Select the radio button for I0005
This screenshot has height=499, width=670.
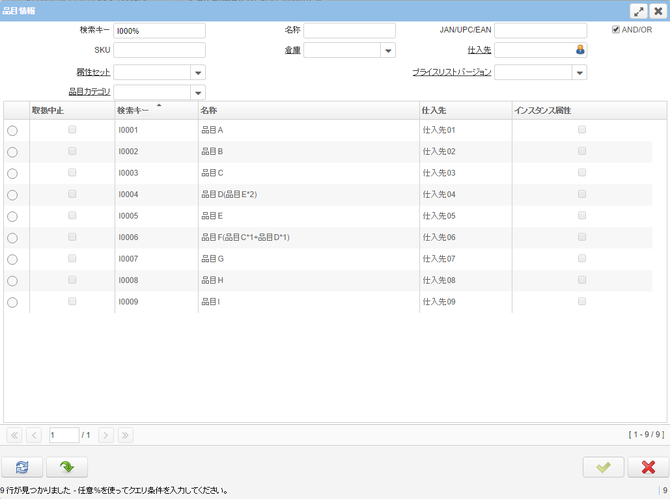coord(12,217)
